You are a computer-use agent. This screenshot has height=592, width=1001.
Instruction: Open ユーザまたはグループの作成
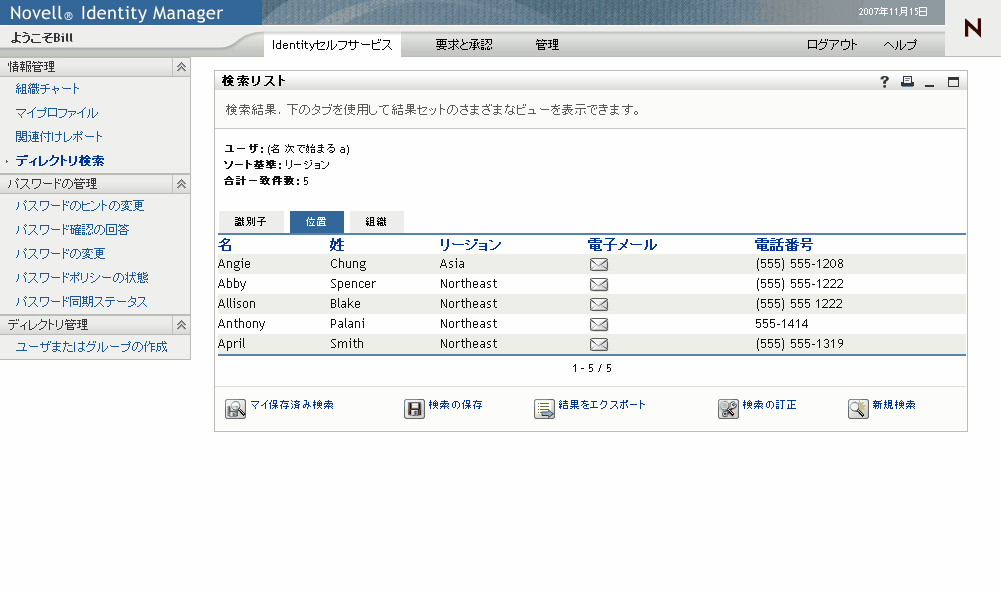tap(92, 347)
